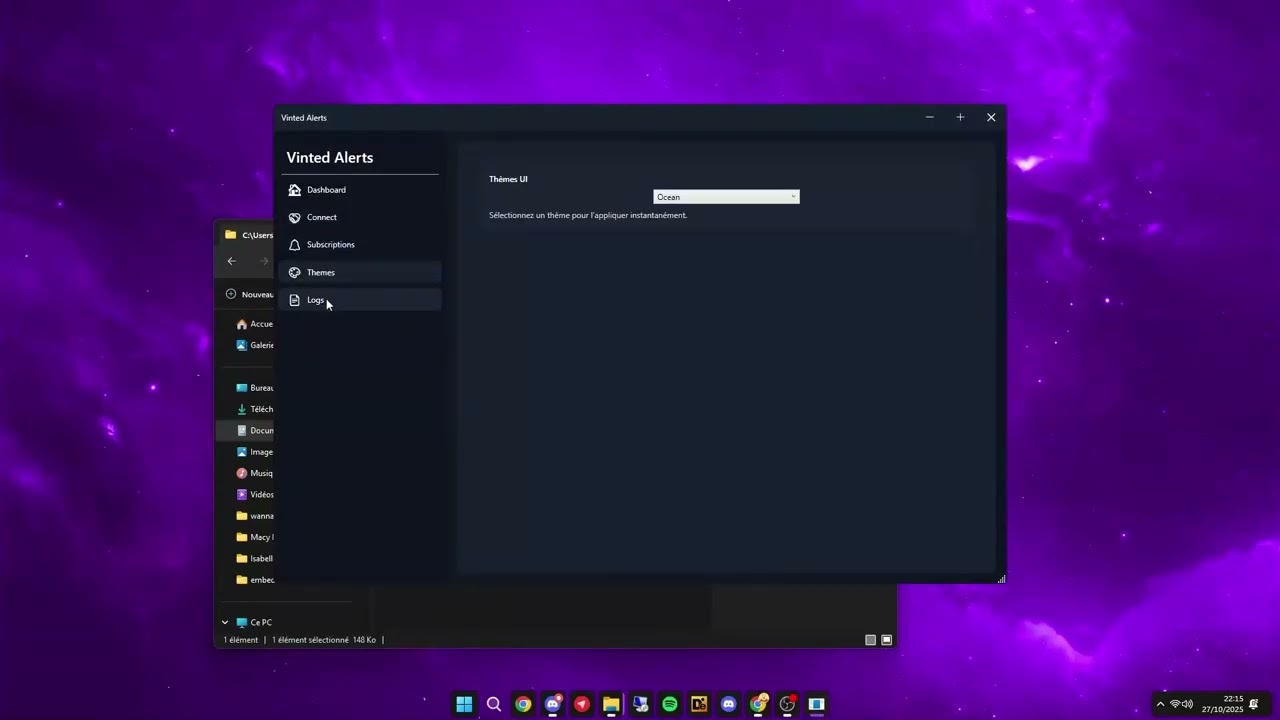The width and height of the screenshot is (1280, 720).
Task: Select the C:\Users tab in File Explorer
Action: tap(249, 235)
